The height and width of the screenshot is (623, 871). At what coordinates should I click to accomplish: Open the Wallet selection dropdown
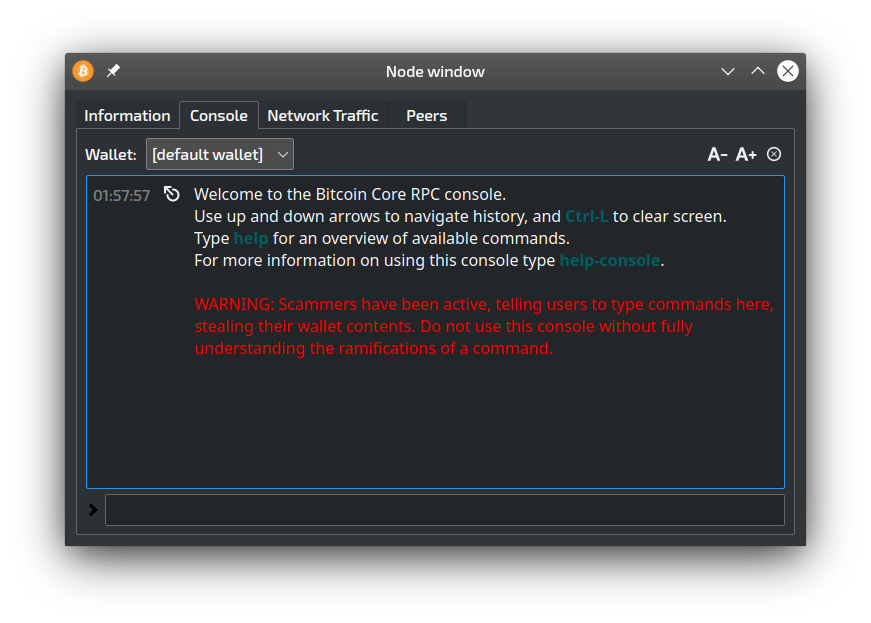pyautogui.click(x=219, y=154)
